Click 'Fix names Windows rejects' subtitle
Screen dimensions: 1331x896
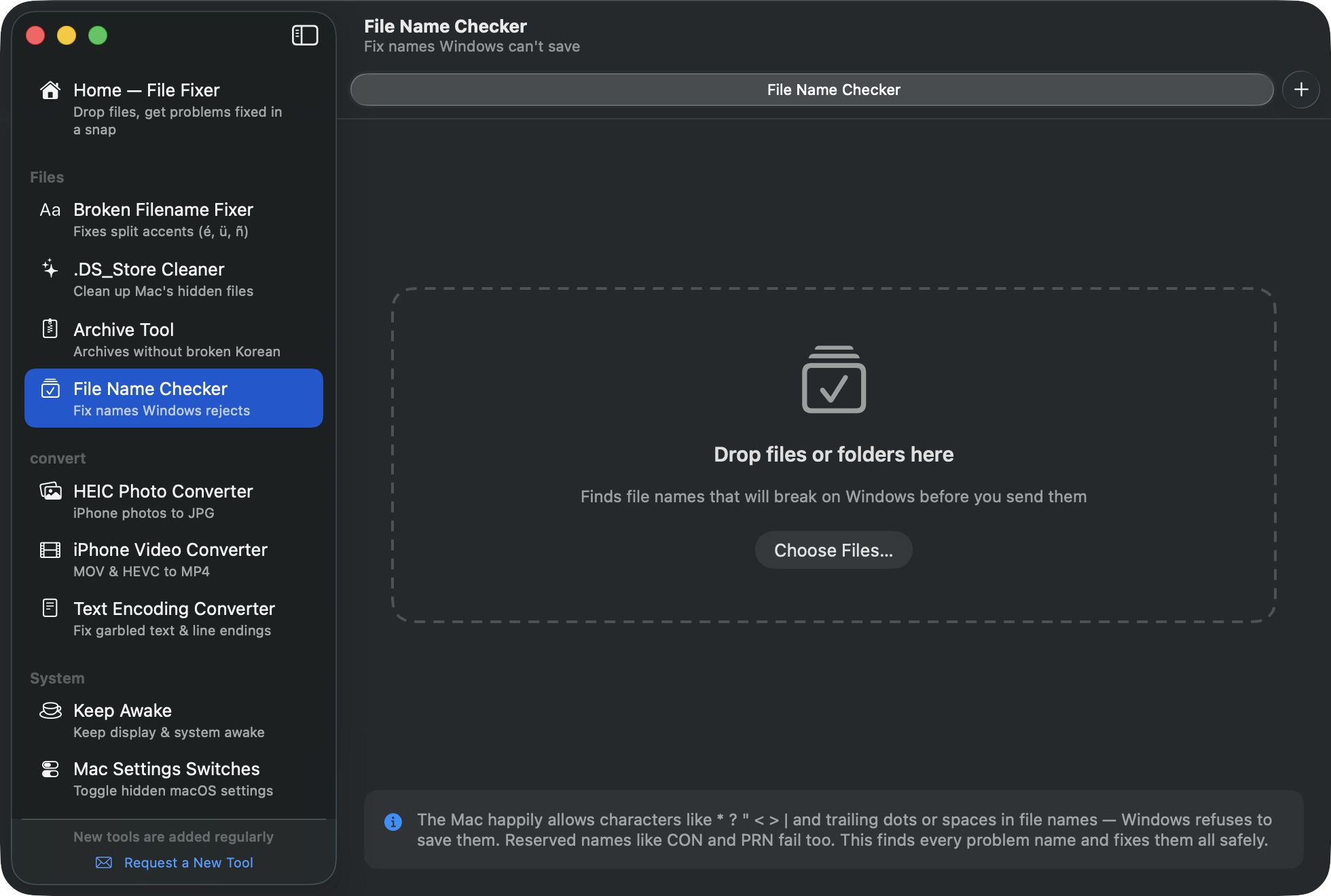[x=162, y=411]
